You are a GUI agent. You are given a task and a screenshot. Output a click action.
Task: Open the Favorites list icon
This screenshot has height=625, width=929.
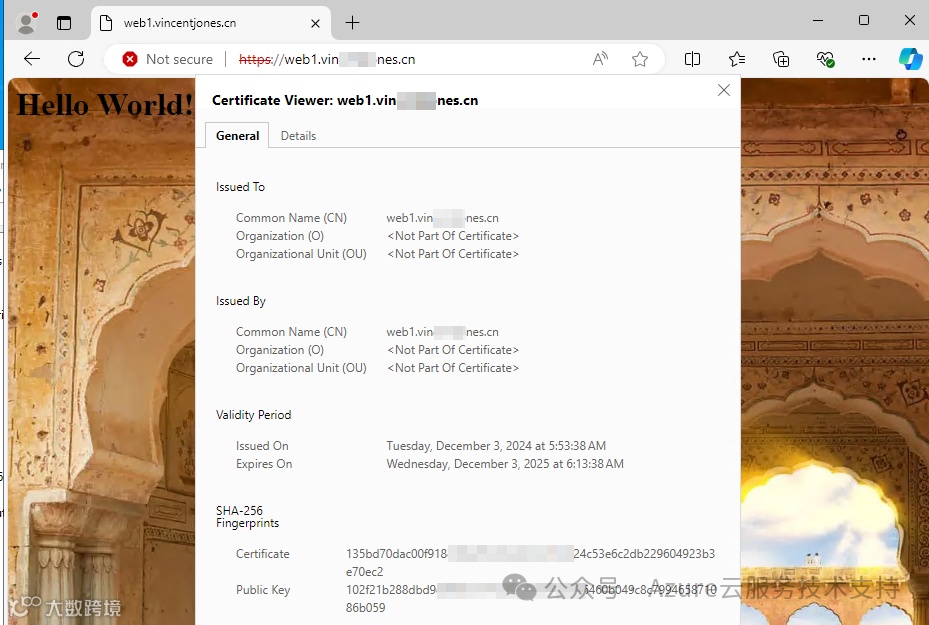737,59
